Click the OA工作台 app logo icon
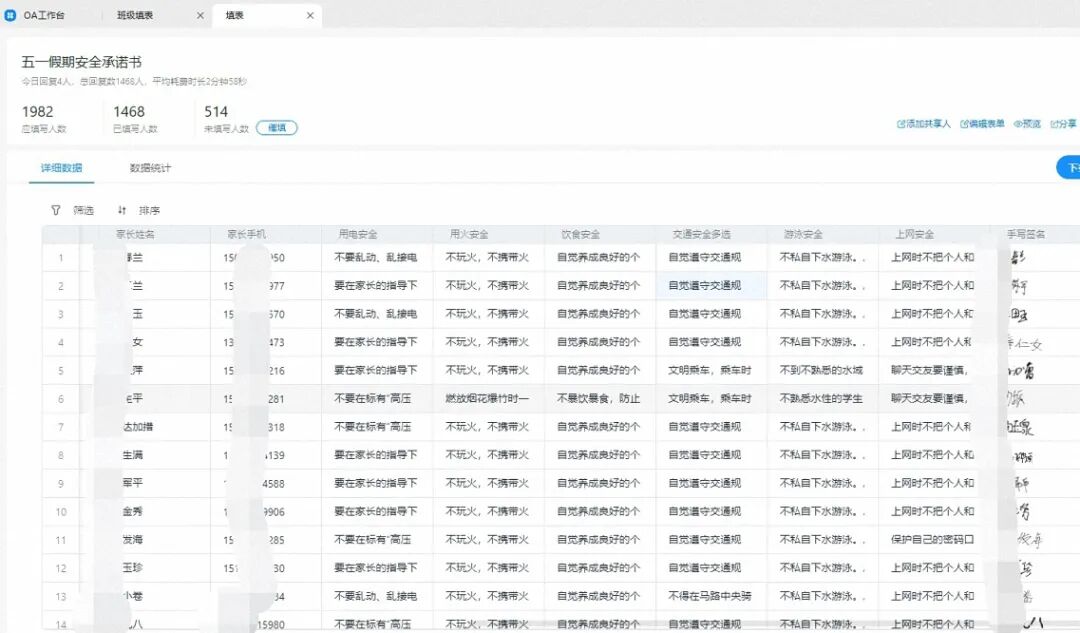Image resolution: width=1080 pixels, height=633 pixels. click(11, 14)
